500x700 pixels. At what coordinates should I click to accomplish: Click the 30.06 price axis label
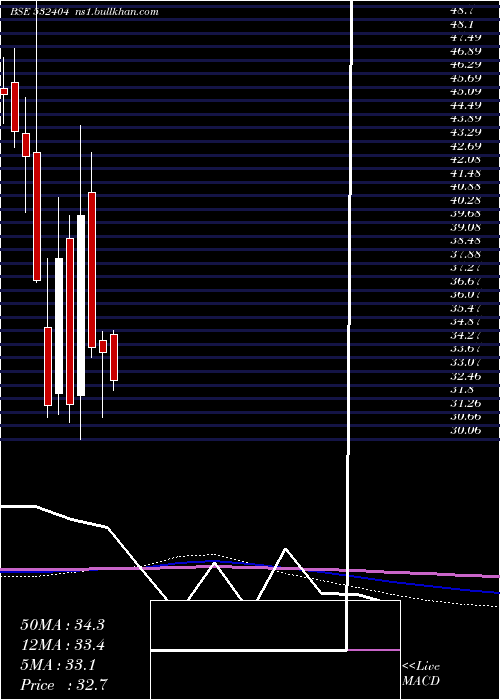click(x=466, y=430)
